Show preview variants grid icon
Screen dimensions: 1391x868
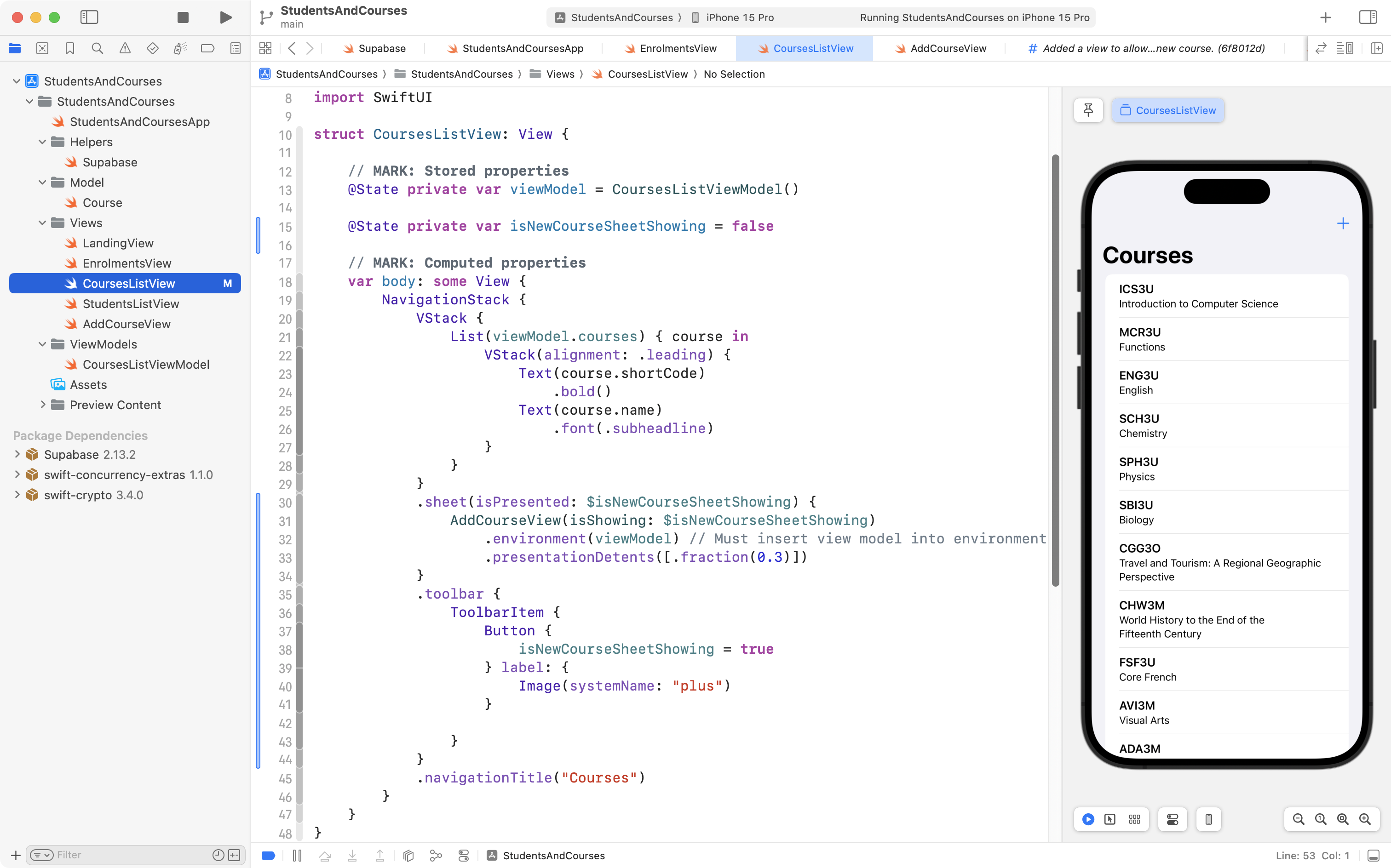[1134, 819]
